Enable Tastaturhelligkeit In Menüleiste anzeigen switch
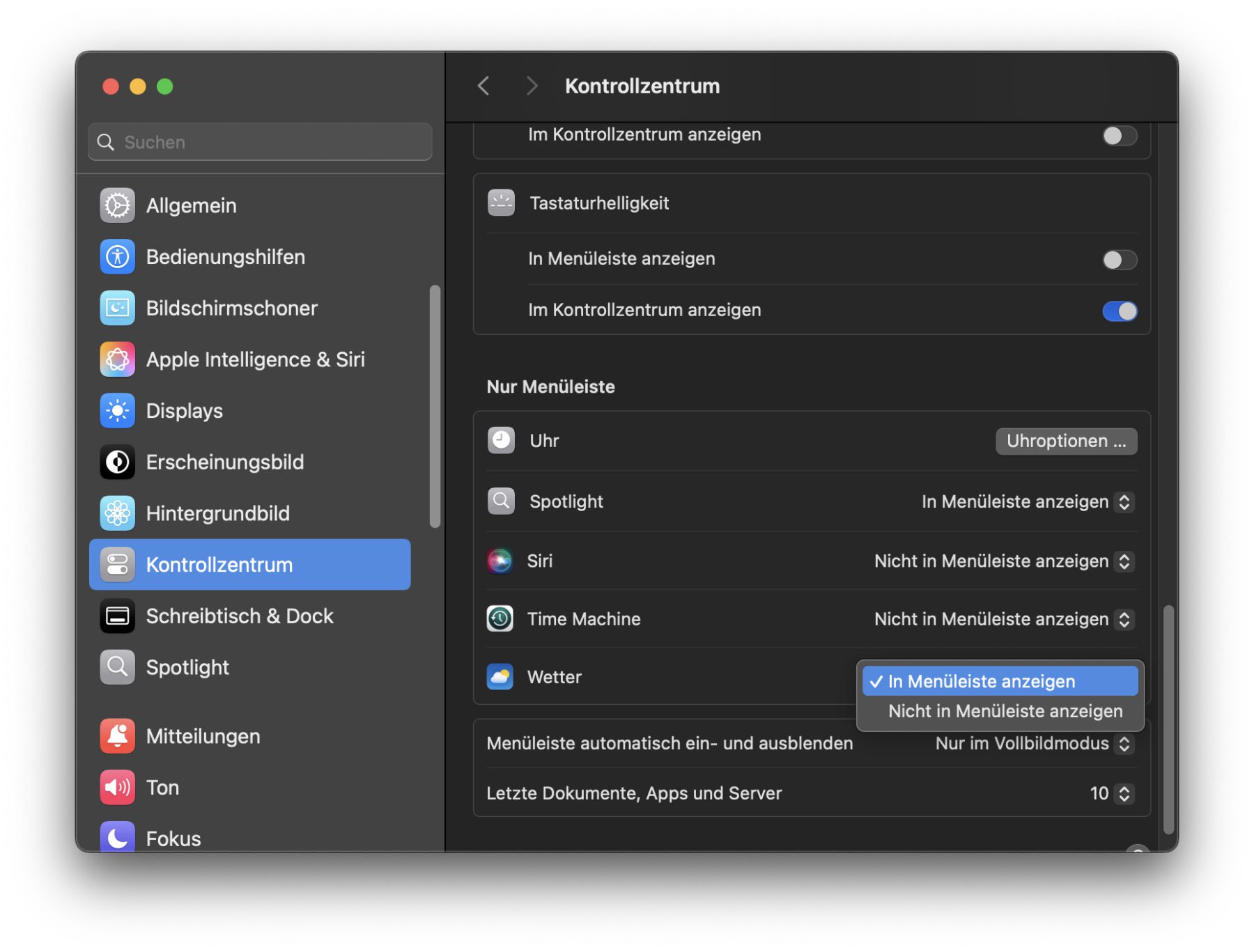The image size is (1254, 952). (x=1119, y=259)
